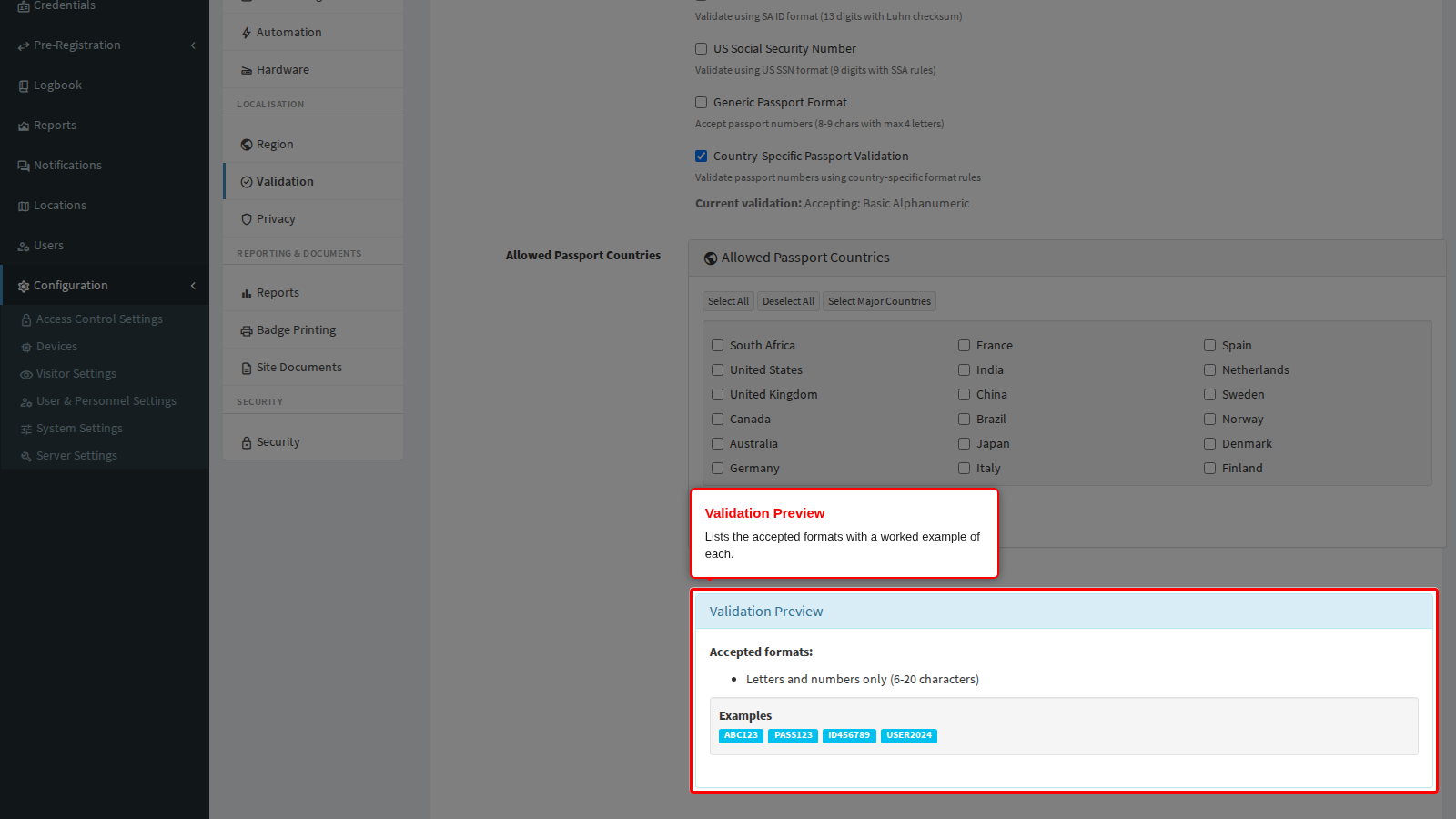This screenshot has width=1456, height=819.
Task: Expand the Pre-Registration menu chevron
Action: [x=193, y=45]
